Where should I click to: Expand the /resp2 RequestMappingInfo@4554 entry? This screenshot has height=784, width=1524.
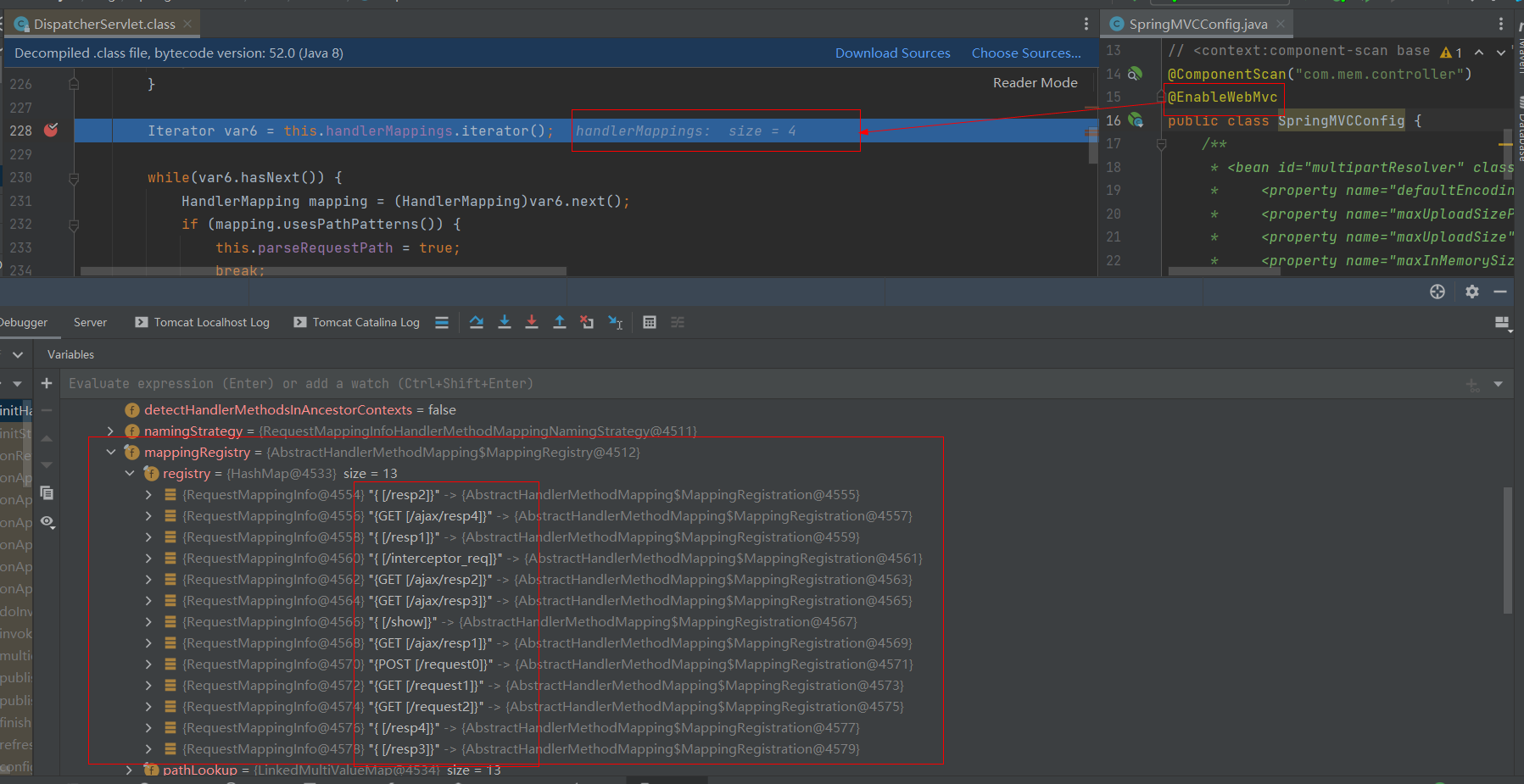point(148,494)
